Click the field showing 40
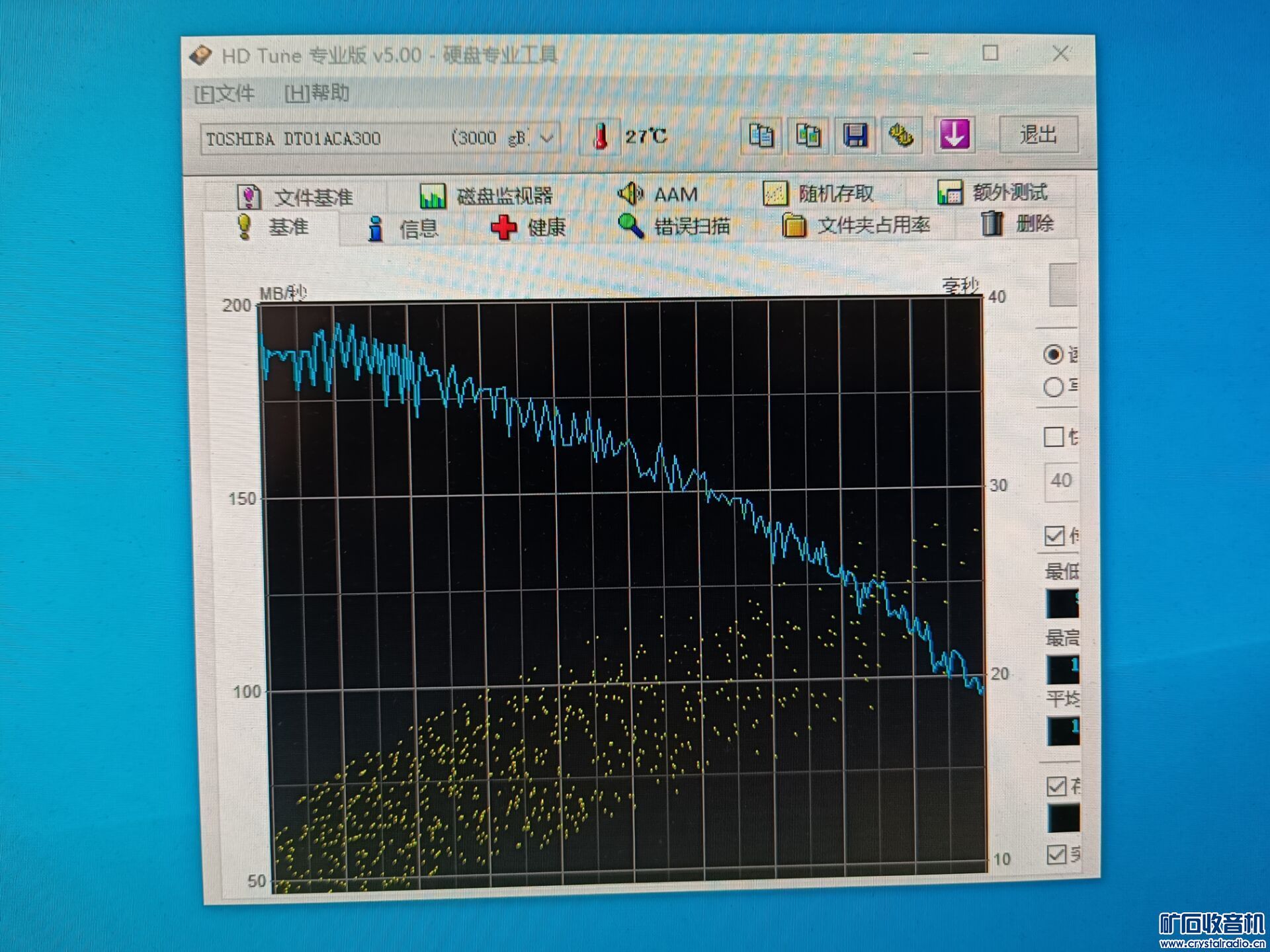Image resolution: width=1270 pixels, height=952 pixels. (x=1061, y=481)
